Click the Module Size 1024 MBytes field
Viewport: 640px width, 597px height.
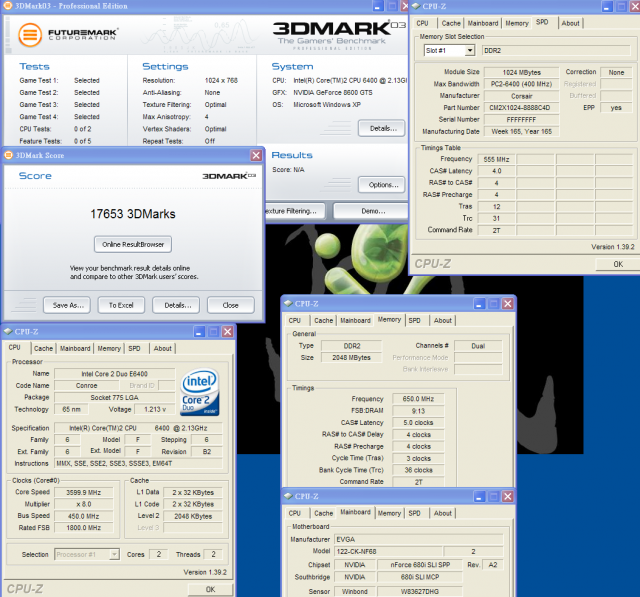[x=521, y=72]
